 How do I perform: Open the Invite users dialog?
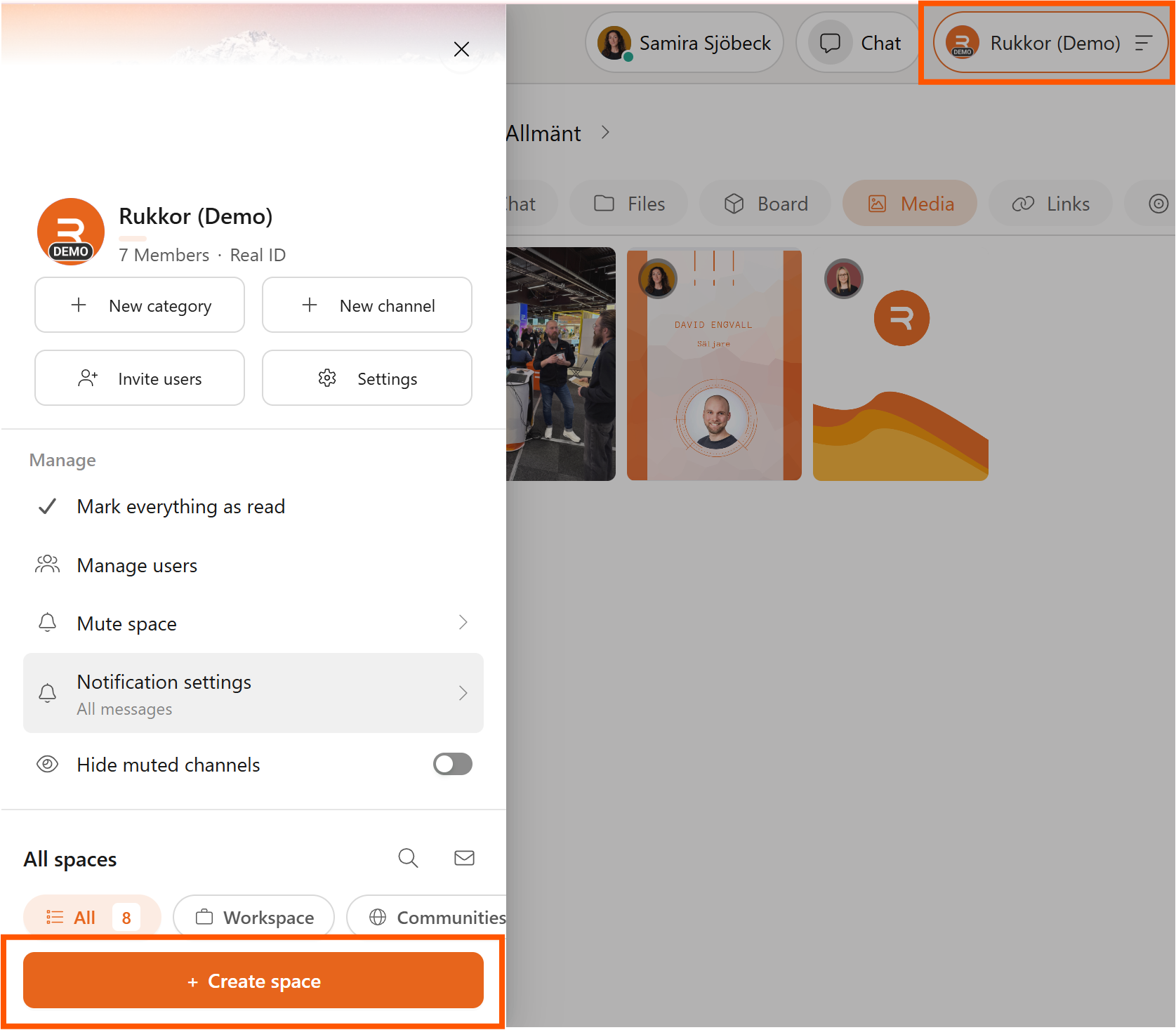pyautogui.click(x=140, y=378)
